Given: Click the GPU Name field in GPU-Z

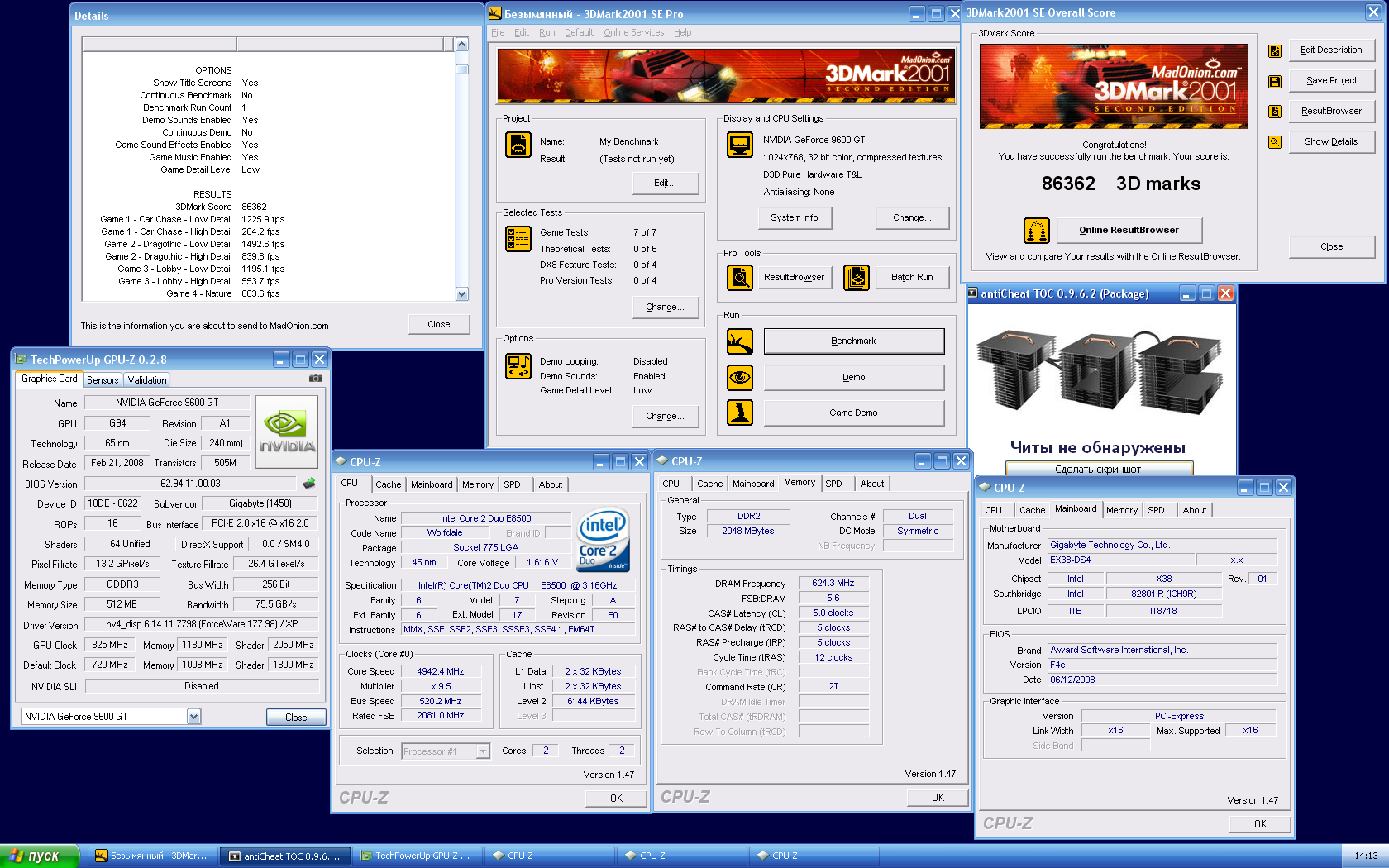Looking at the screenshot, I should (167, 403).
